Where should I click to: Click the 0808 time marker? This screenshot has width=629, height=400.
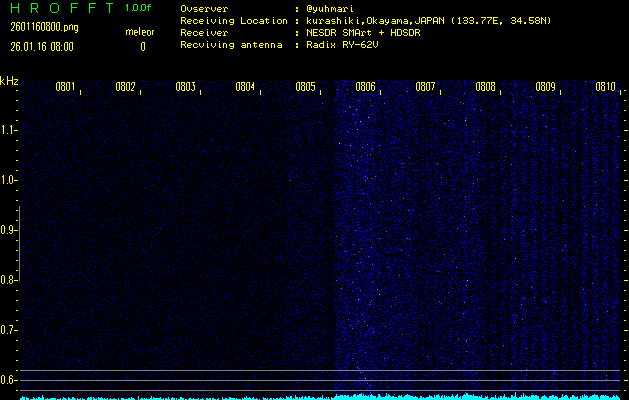486,87
